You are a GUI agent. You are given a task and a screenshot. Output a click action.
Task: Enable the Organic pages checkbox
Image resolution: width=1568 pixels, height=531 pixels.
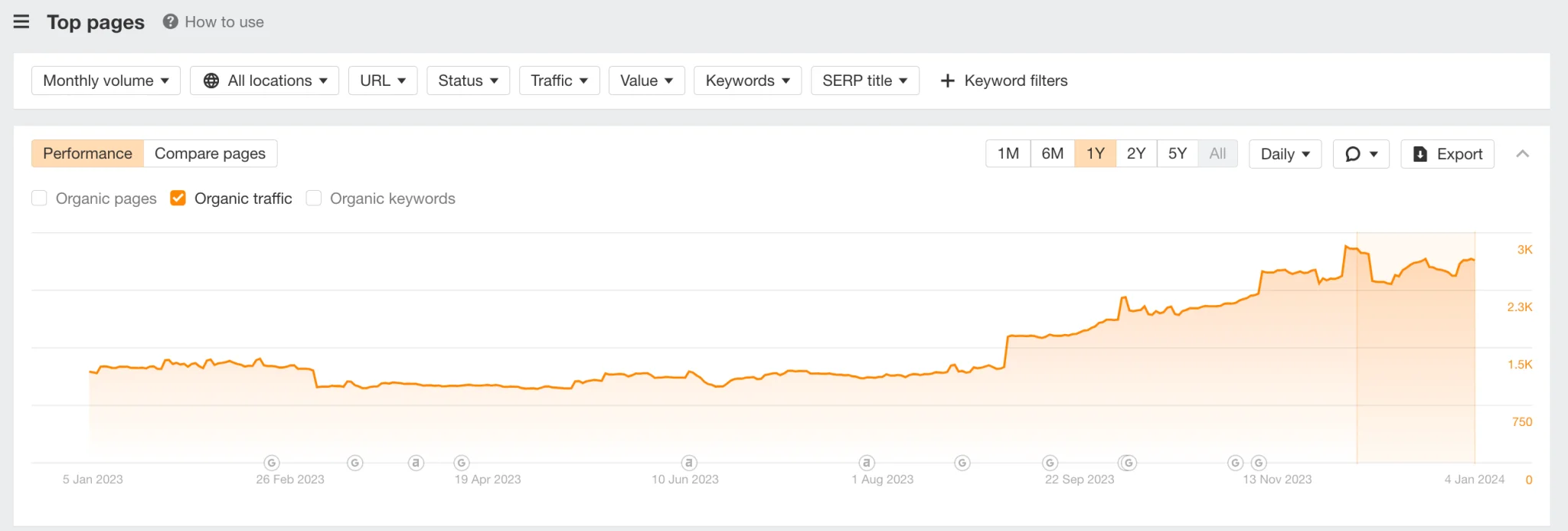pos(40,198)
